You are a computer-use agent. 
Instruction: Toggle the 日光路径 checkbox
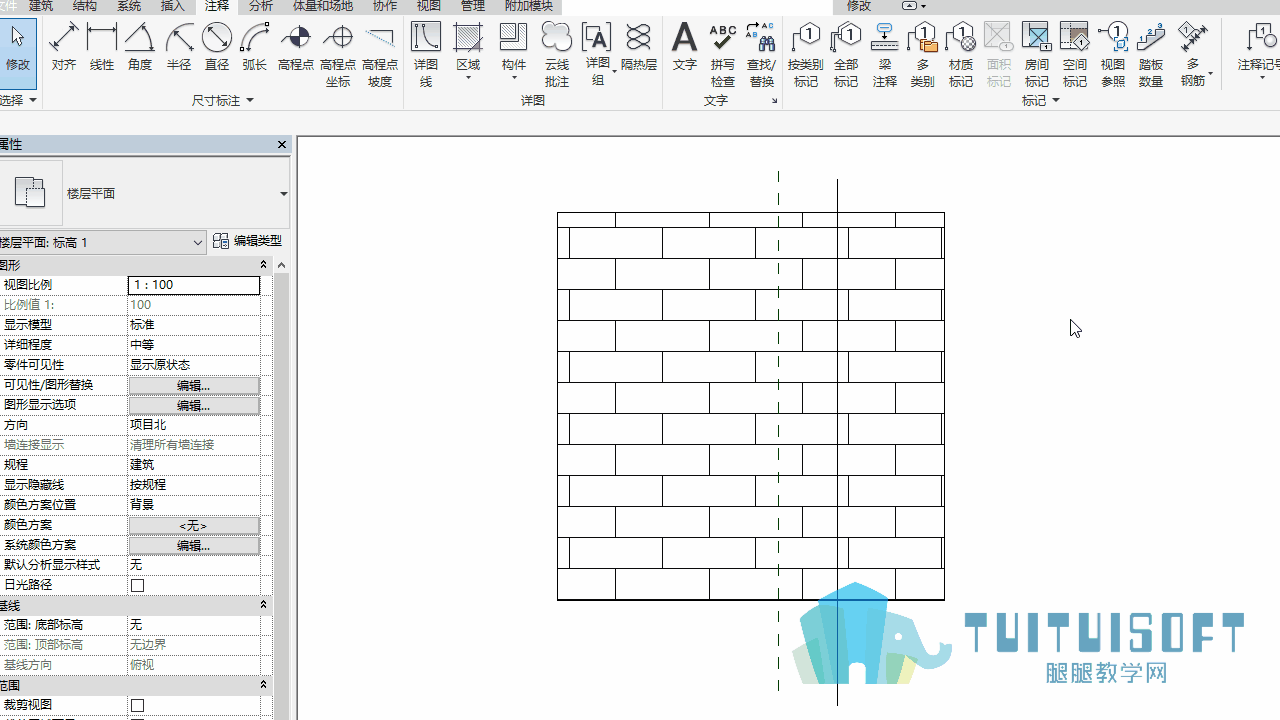138,585
